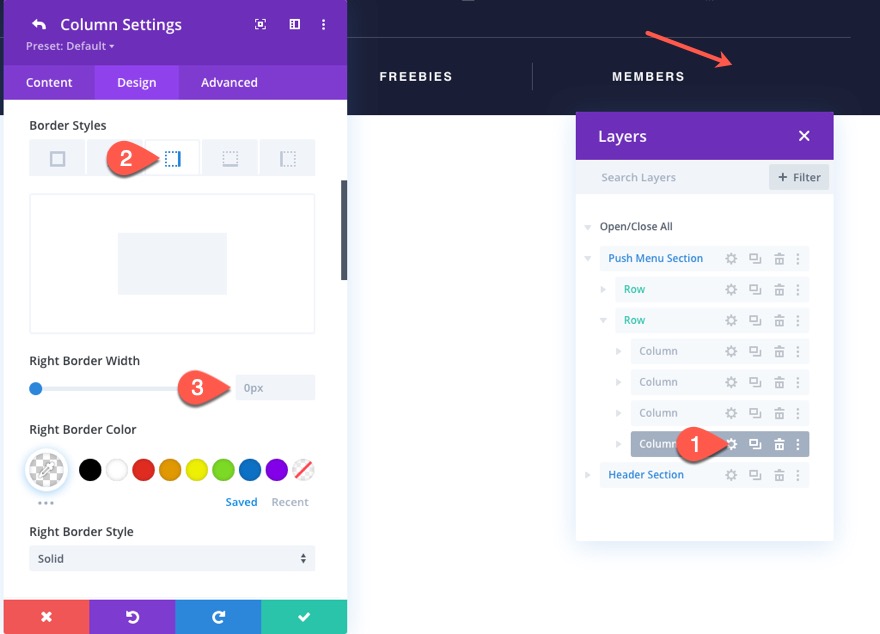The width and height of the screenshot is (880, 634).
Task: Select the solid all-sides border style icon
Action: (57, 157)
